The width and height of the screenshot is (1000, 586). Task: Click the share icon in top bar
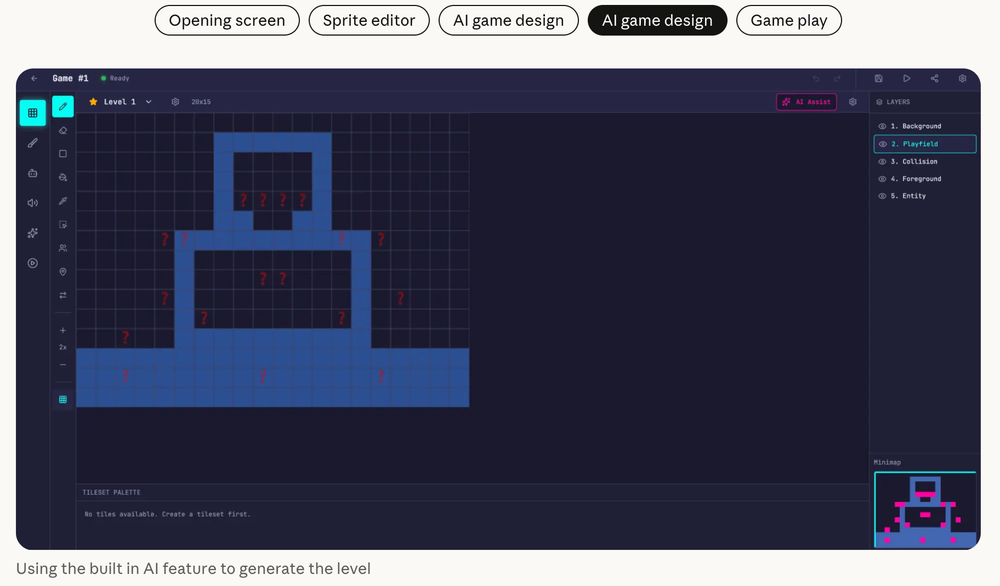coord(934,78)
